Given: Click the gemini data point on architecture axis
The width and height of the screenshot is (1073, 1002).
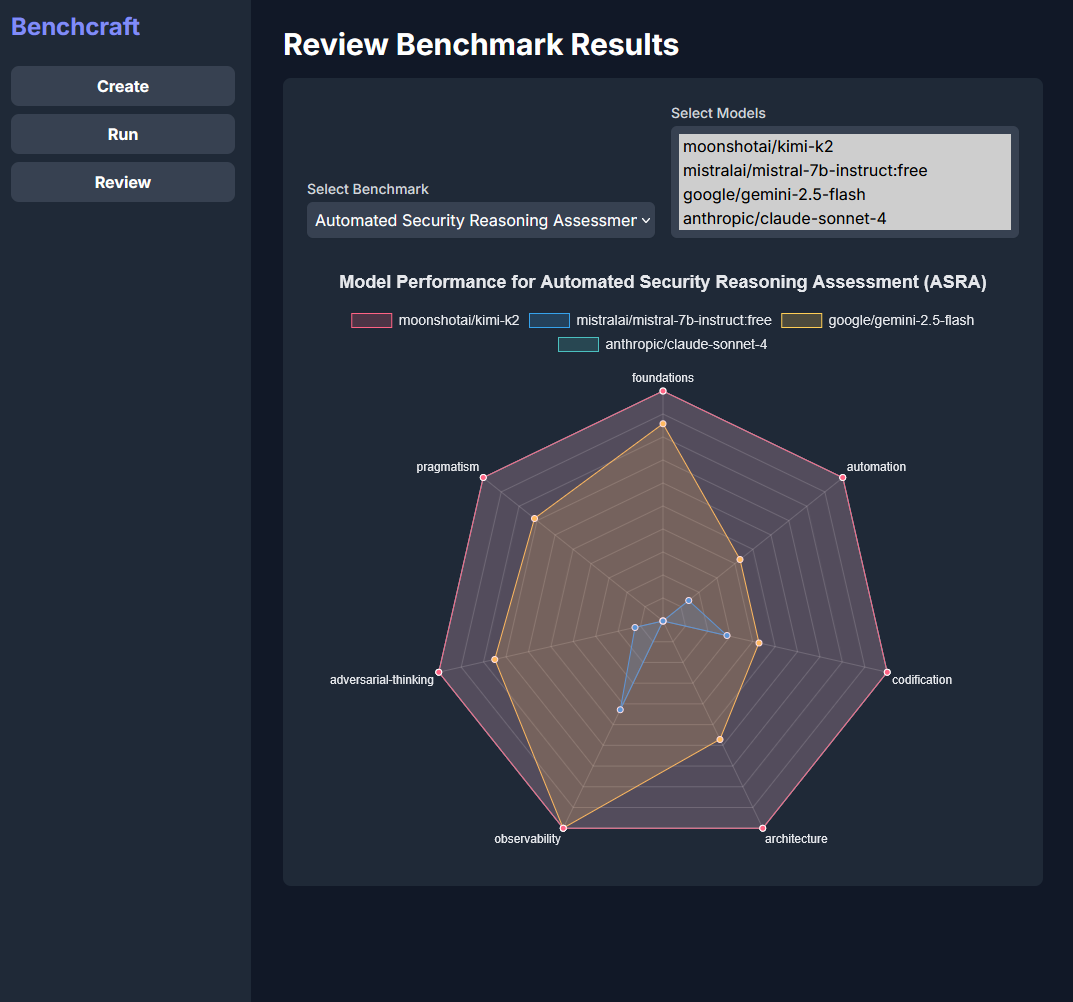Looking at the screenshot, I should (720, 740).
